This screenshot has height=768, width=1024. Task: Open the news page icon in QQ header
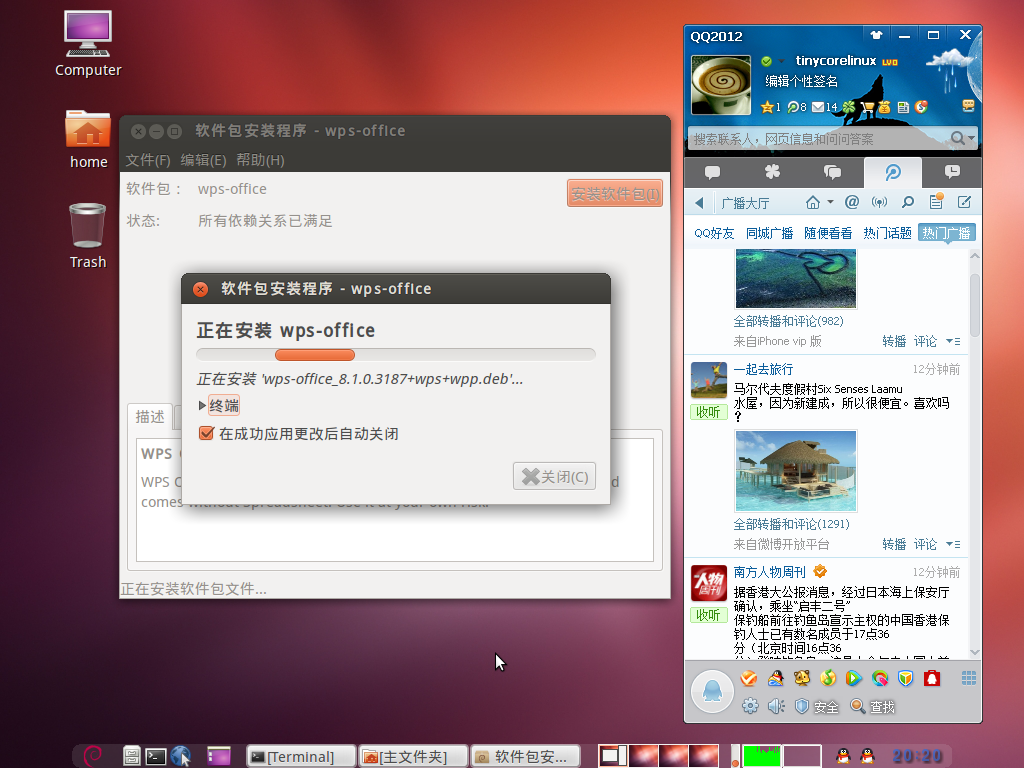tap(903, 107)
